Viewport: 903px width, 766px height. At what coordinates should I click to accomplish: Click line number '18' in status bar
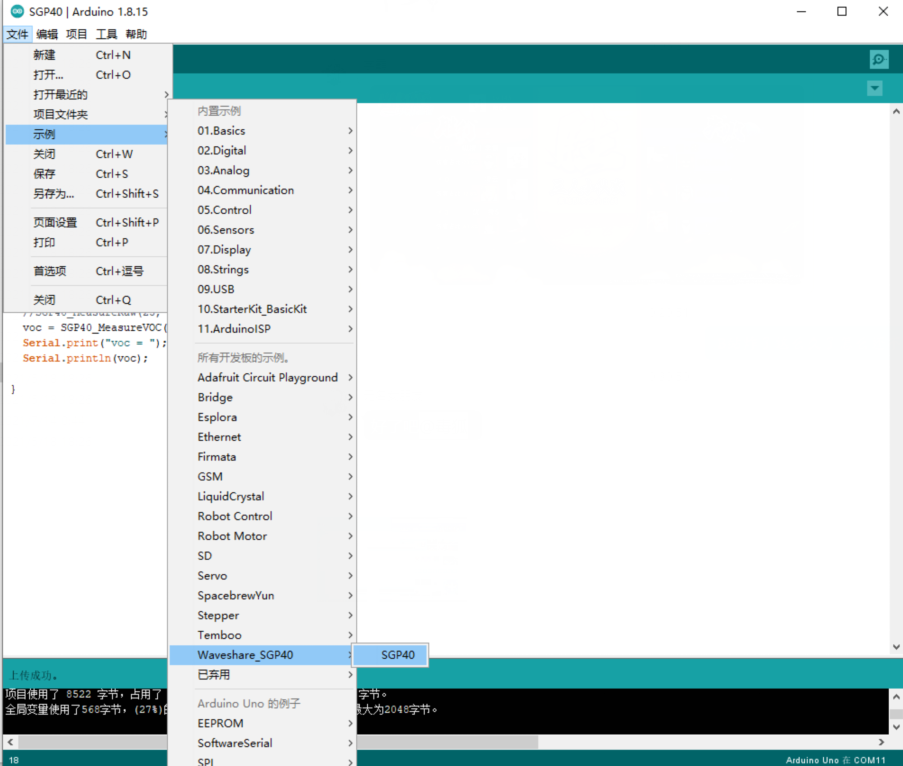point(14,760)
